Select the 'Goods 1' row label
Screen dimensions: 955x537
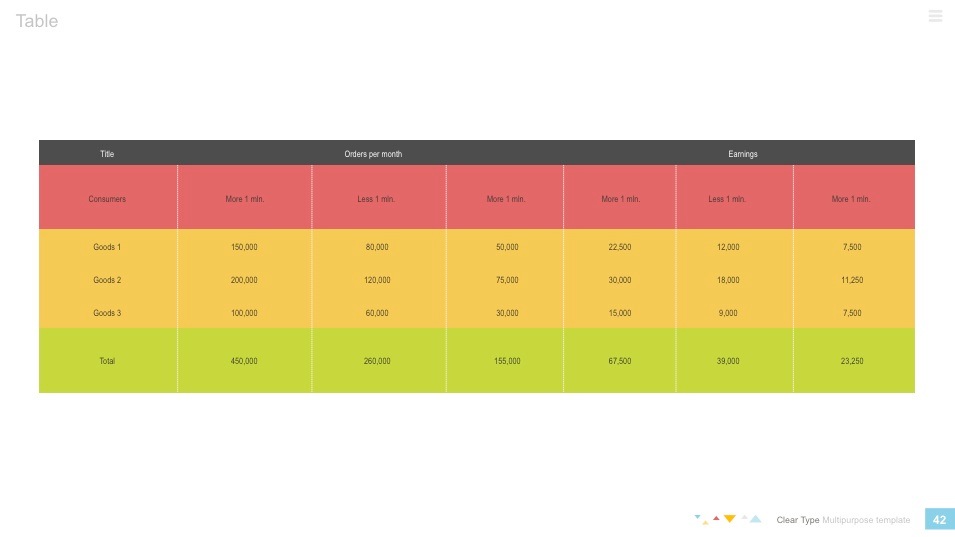(x=107, y=247)
